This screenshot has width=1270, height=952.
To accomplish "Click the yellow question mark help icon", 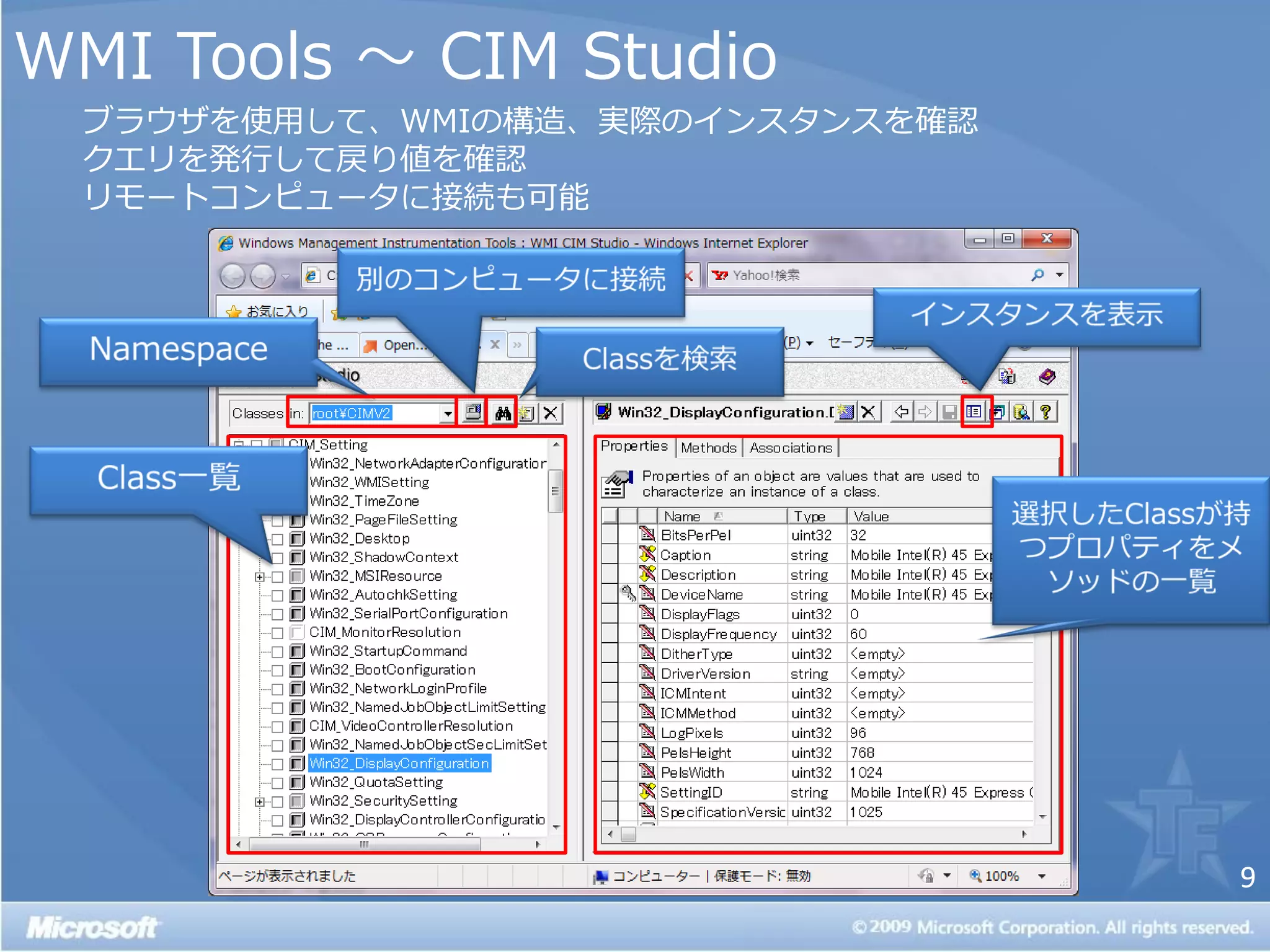I will [x=1046, y=412].
